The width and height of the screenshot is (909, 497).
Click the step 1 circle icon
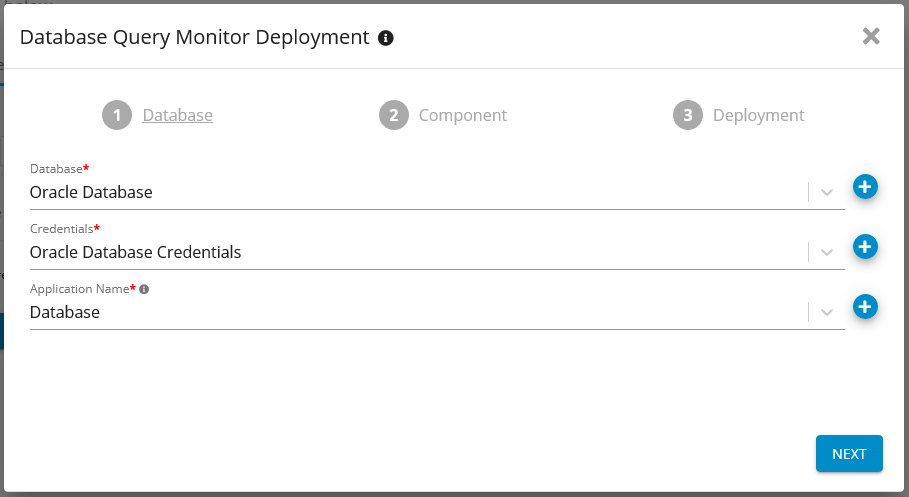pyautogui.click(x=117, y=115)
